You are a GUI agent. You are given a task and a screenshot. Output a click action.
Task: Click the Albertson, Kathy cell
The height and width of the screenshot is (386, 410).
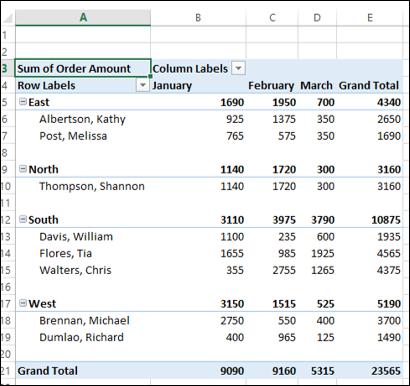(x=83, y=119)
